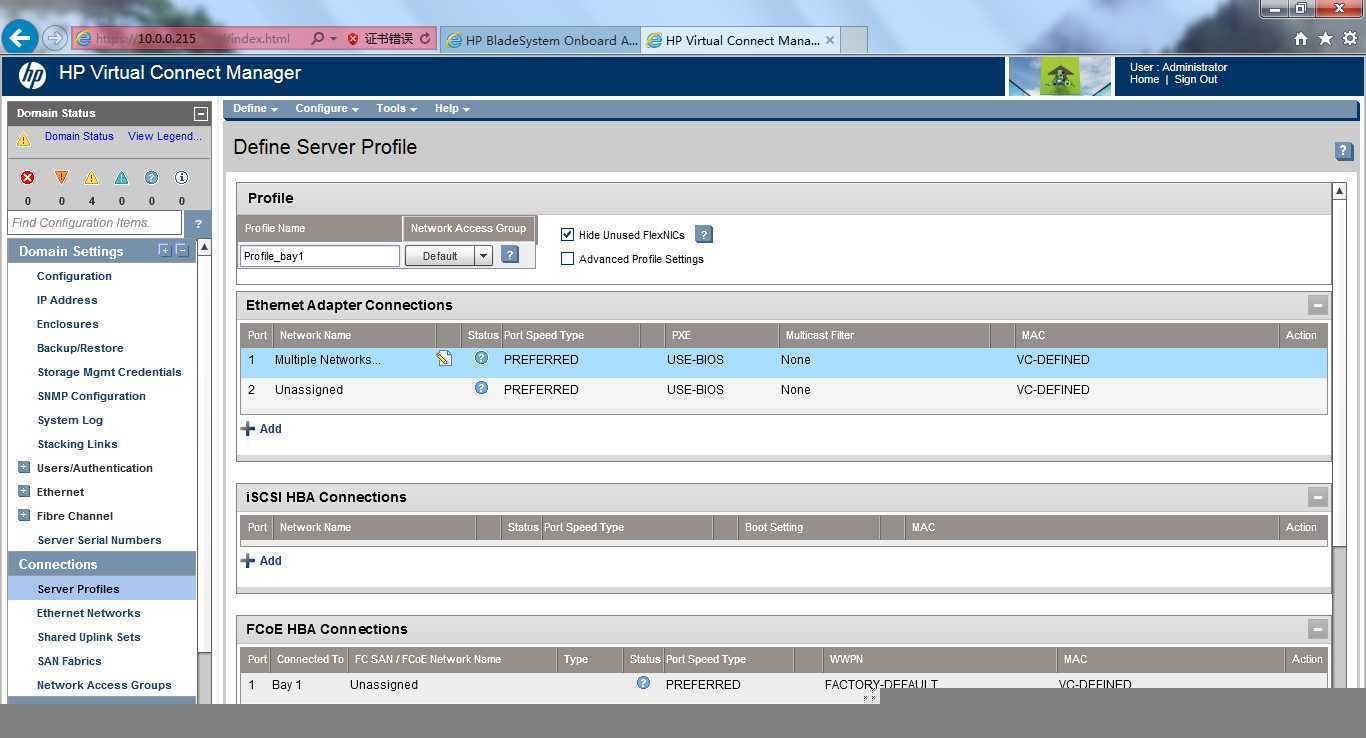1366x738 pixels.
Task: Click the help icon for Define Server Profile
Action: (1344, 151)
